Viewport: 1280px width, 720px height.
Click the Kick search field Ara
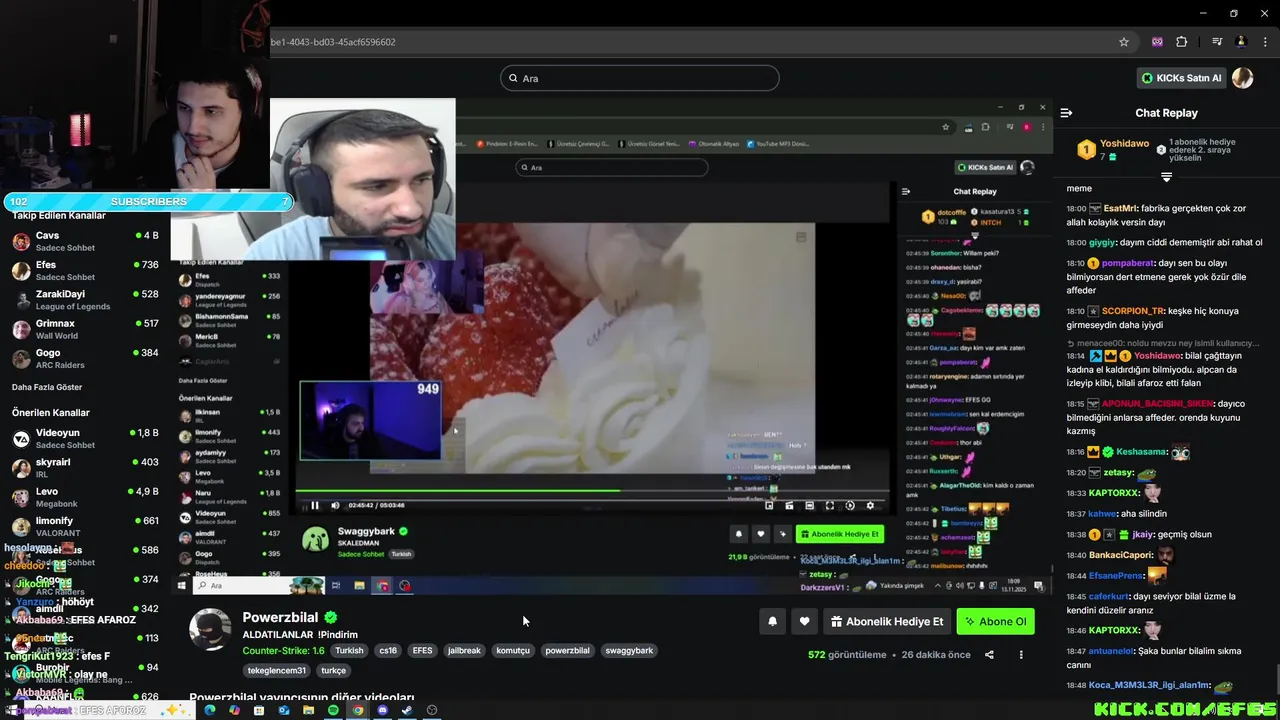coord(640,78)
